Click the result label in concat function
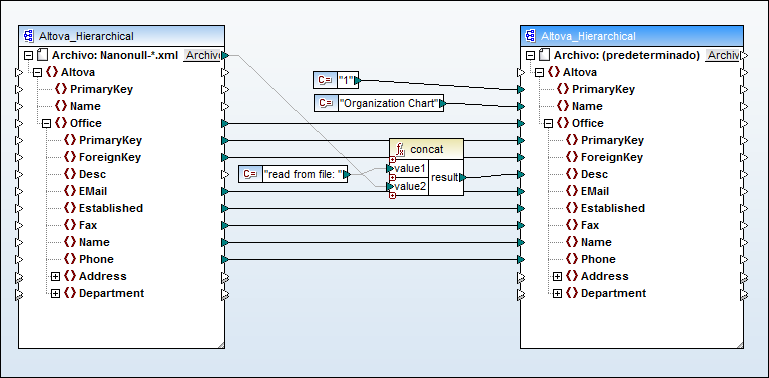Viewport: 769px width, 378px height. 444,177
